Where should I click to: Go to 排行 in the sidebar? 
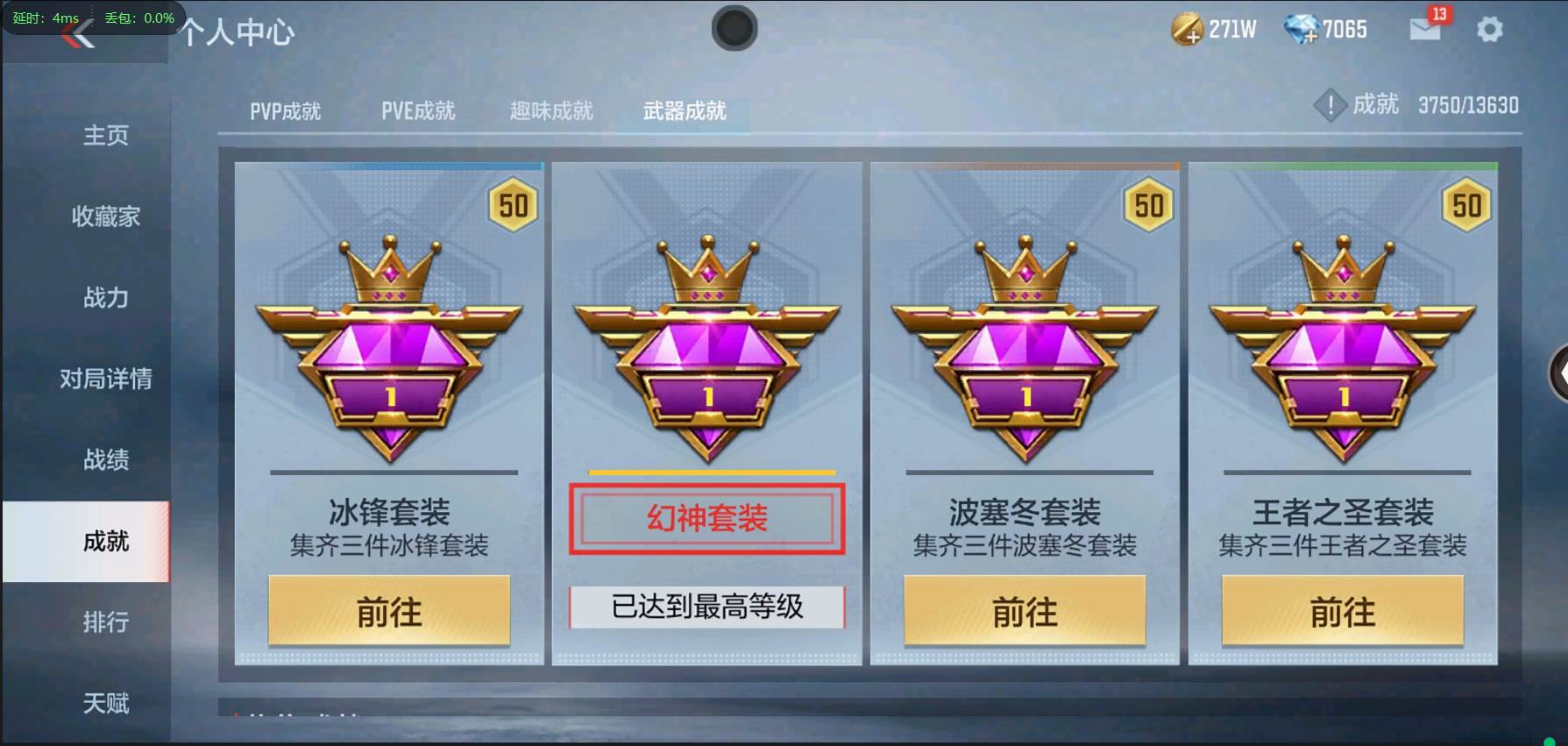[x=106, y=622]
